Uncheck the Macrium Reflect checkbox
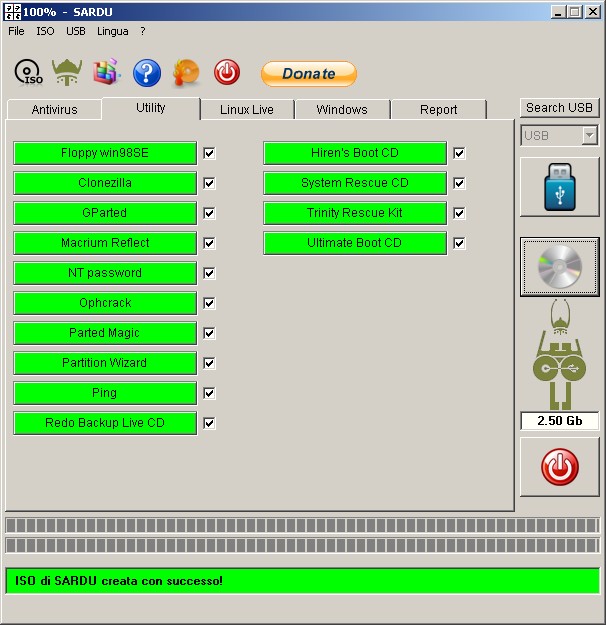606x625 pixels. click(x=209, y=243)
